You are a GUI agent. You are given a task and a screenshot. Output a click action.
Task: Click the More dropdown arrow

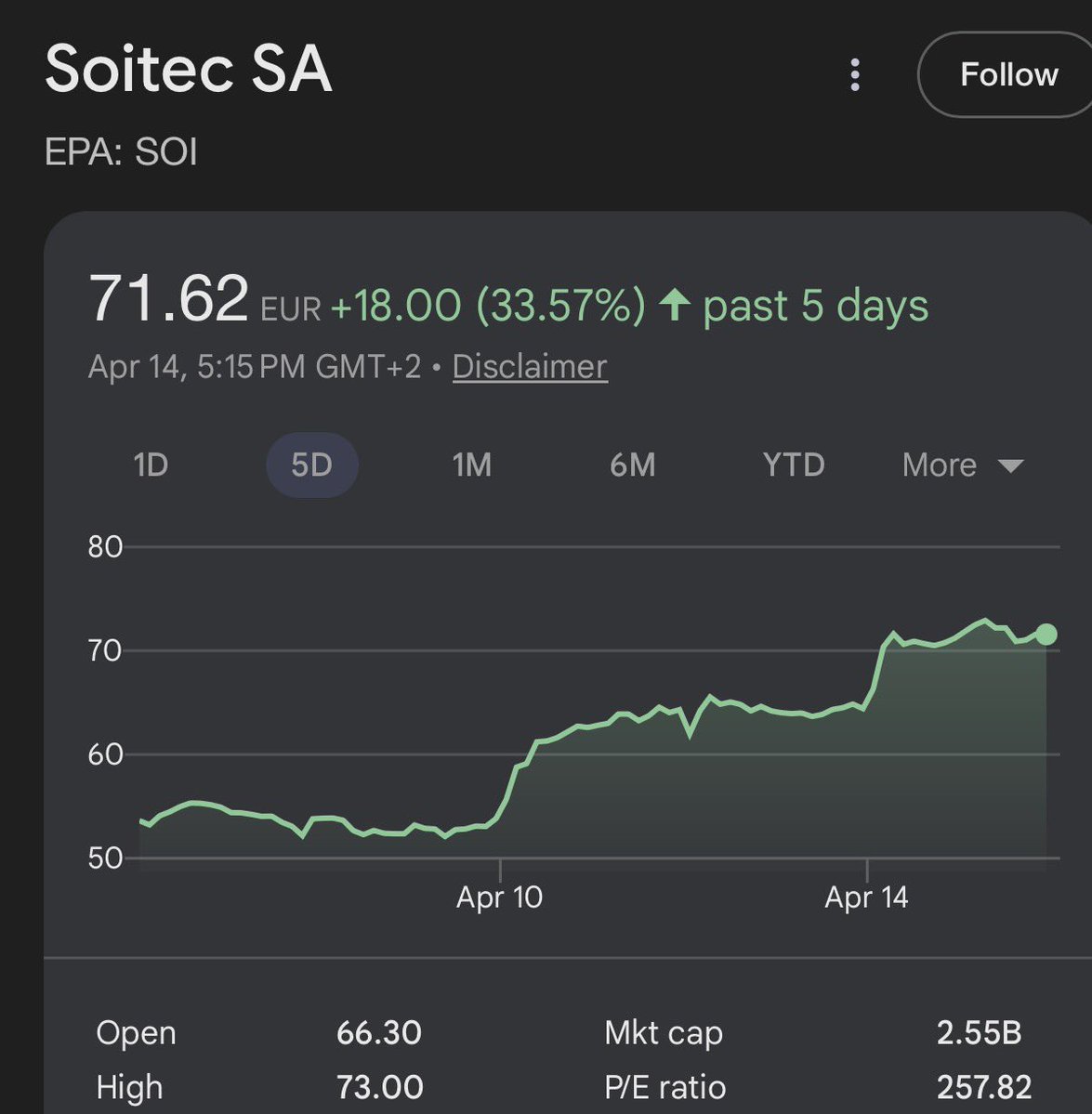[x=1010, y=466]
